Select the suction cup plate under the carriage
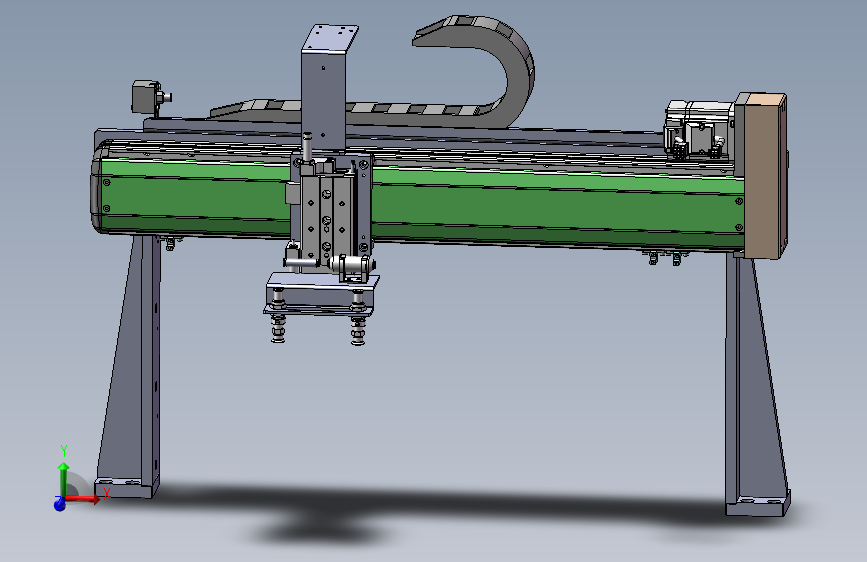This screenshot has height=562, width=867. [x=321, y=296]
